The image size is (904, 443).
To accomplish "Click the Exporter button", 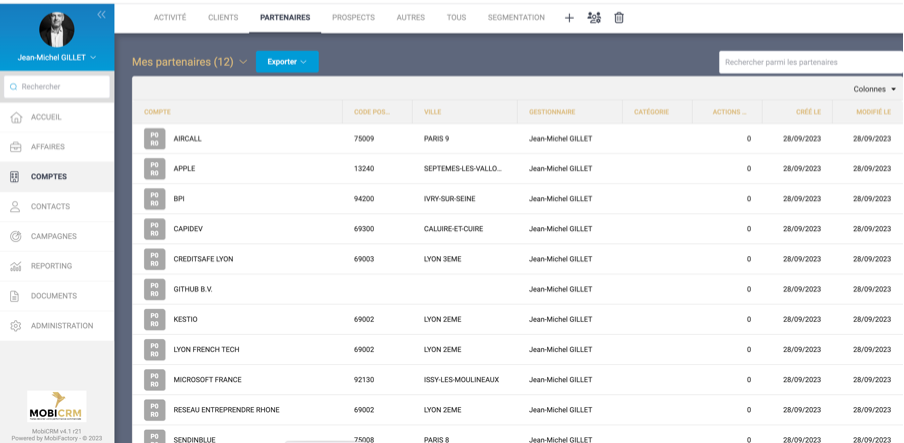I will tap(287, 62).
